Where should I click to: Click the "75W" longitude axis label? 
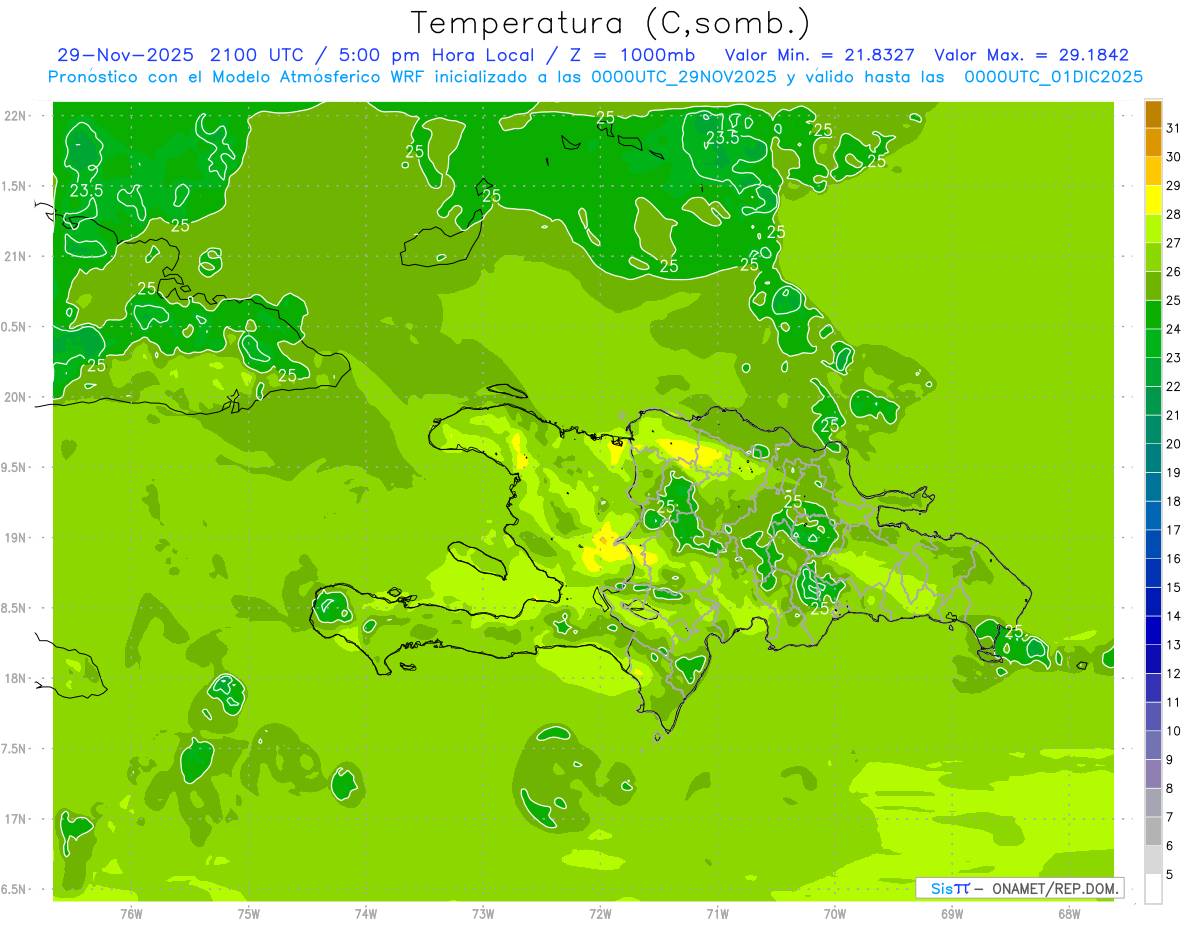(x=249, y=914)
